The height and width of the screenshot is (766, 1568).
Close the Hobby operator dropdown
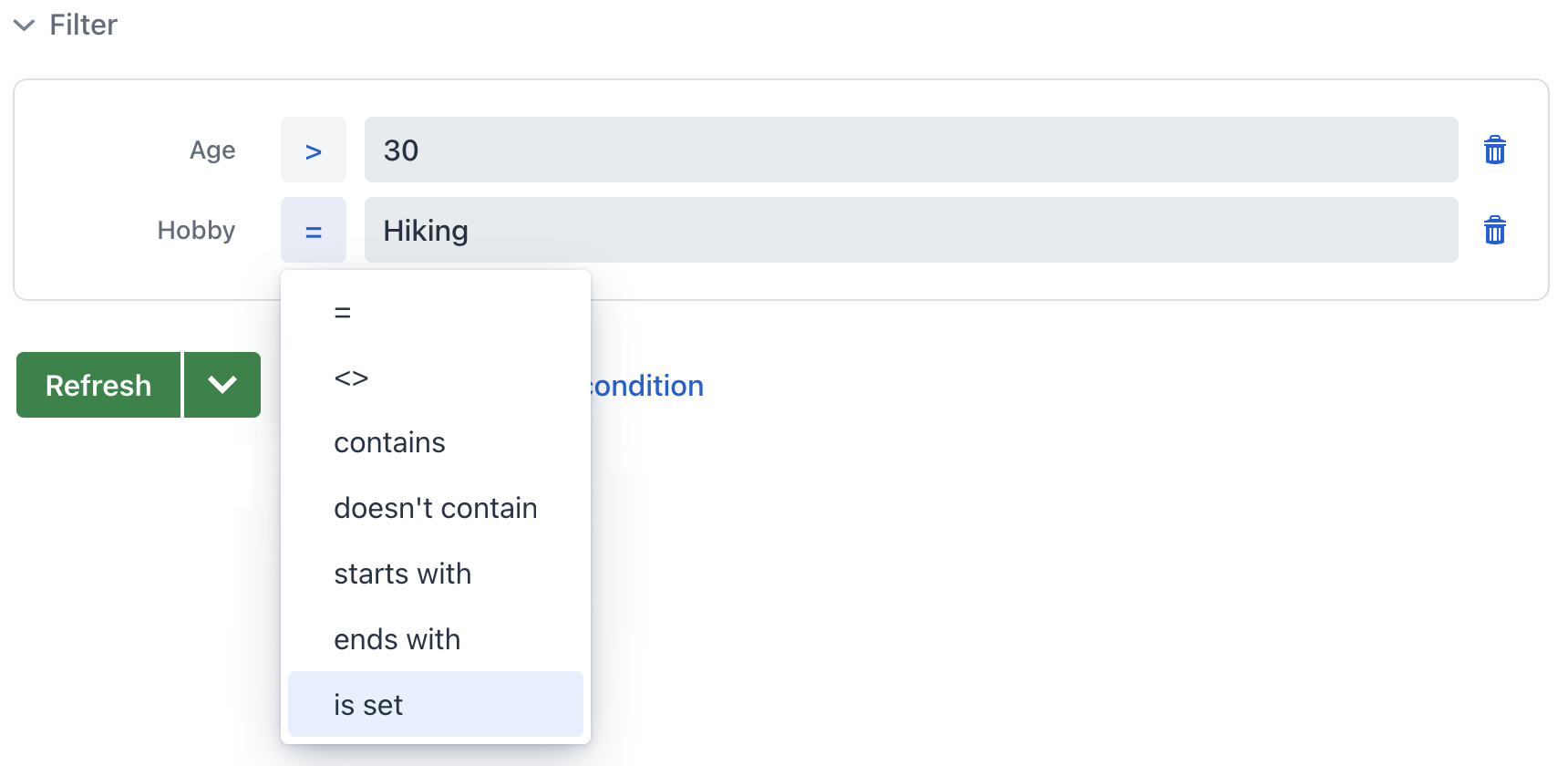point(313,230)
